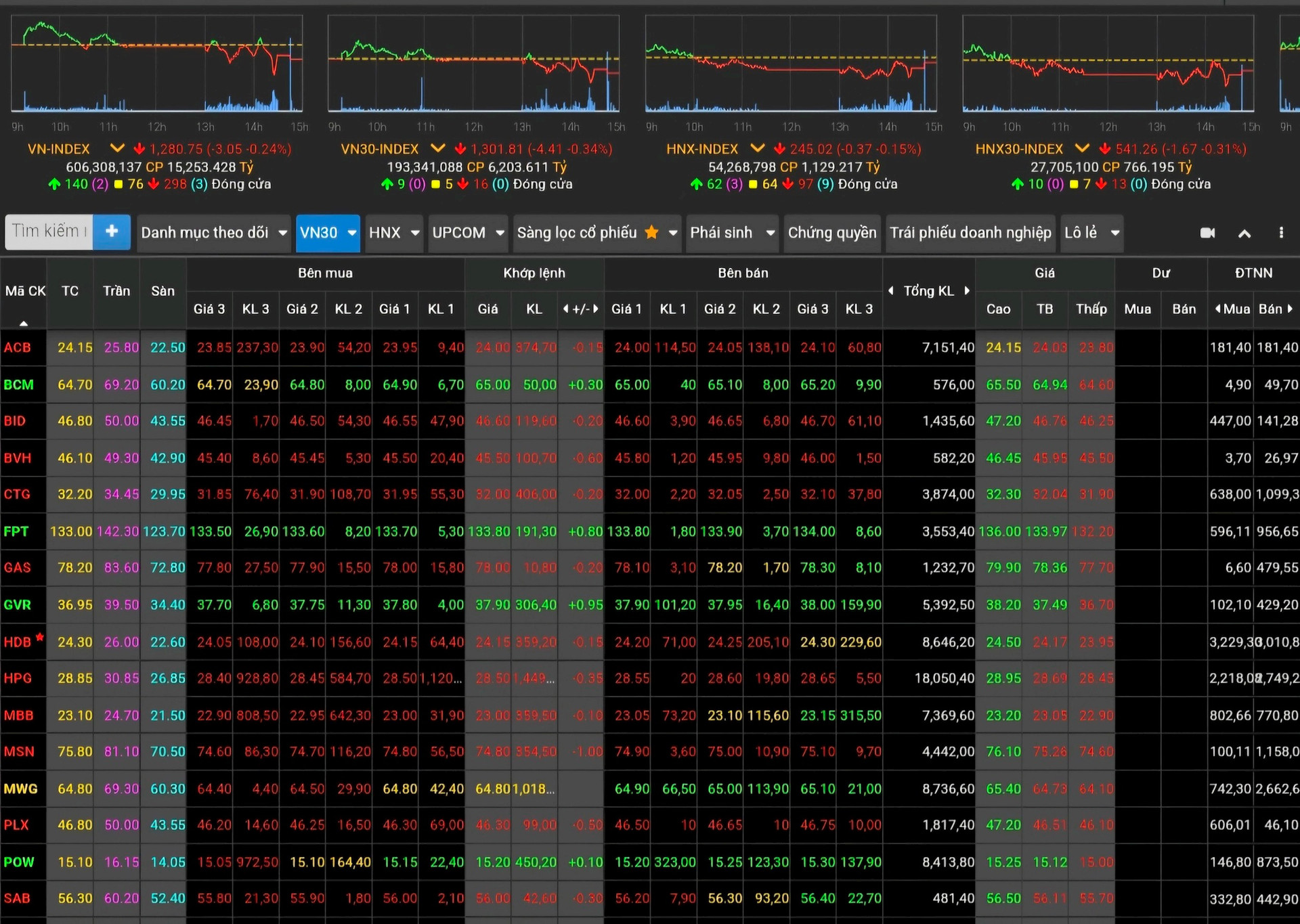Select the GAS stock symbol

coord(17,568)
